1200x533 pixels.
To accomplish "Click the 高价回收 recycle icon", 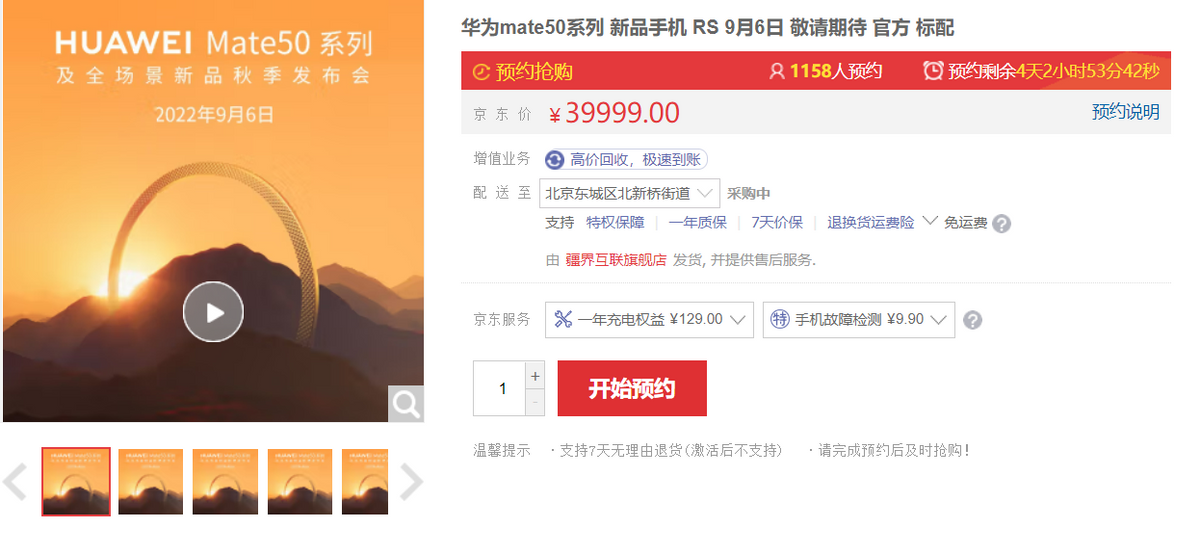I will (x=555, y=160).
